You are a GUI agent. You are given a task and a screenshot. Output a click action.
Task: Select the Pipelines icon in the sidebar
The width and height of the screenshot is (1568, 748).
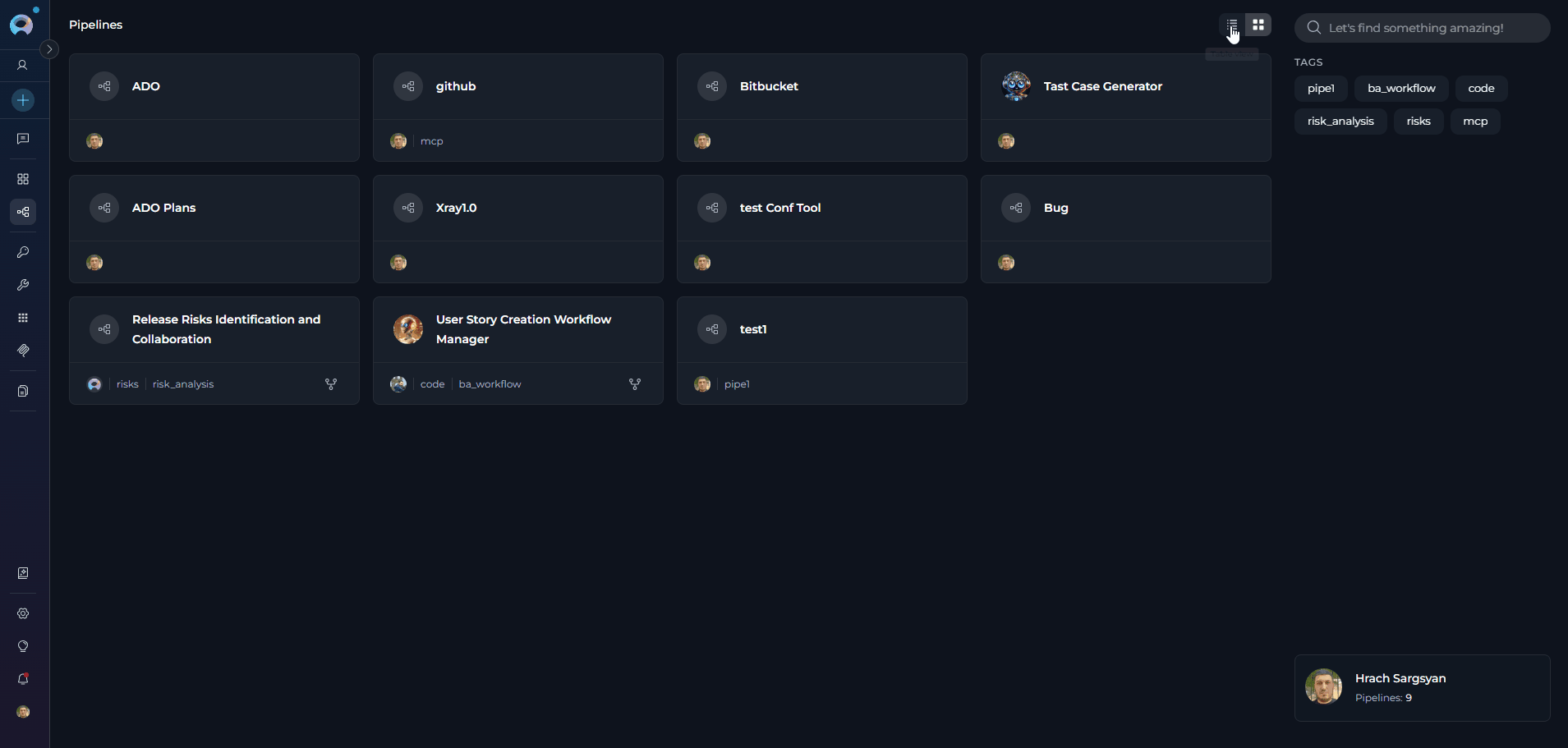23,212
